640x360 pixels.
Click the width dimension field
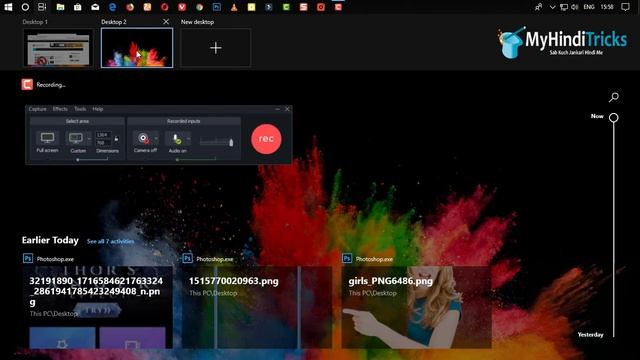pos(103,135)
